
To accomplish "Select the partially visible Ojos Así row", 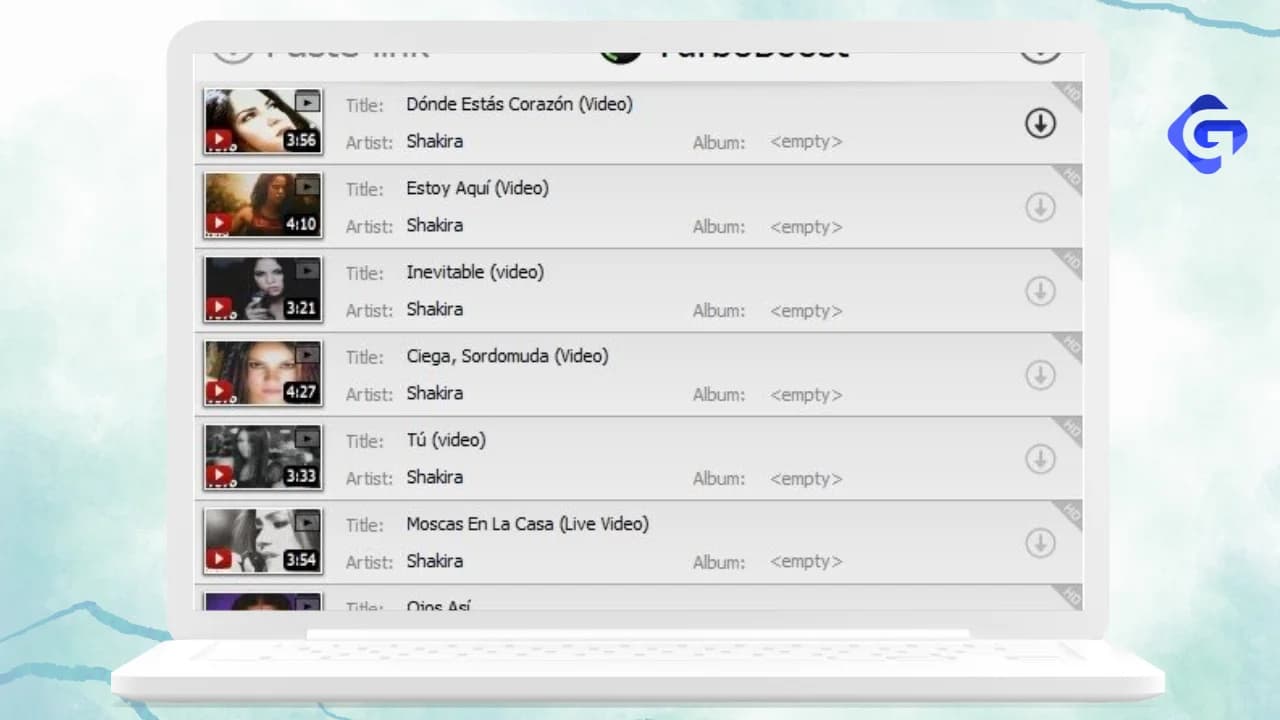I will click(638, 599).
